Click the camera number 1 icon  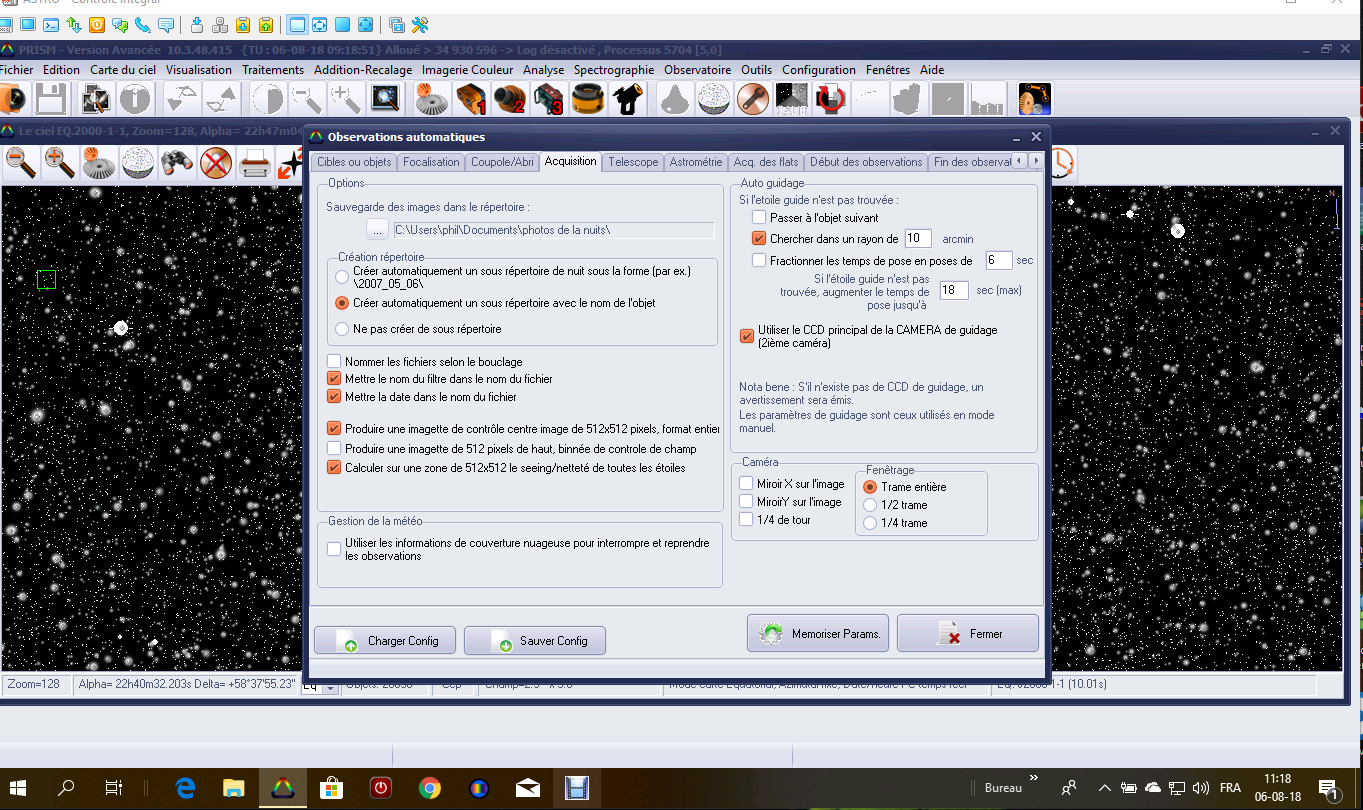470,99
